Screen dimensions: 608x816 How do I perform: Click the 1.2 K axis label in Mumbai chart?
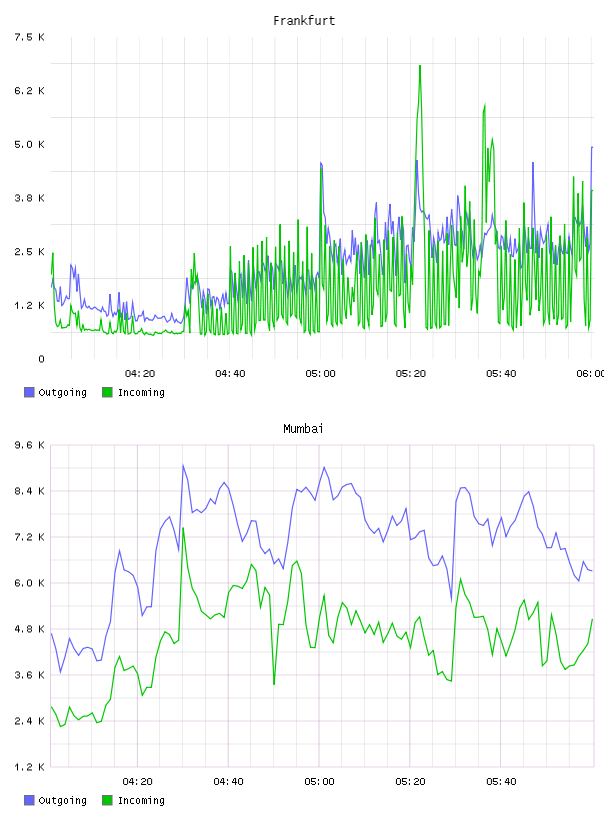29,767
